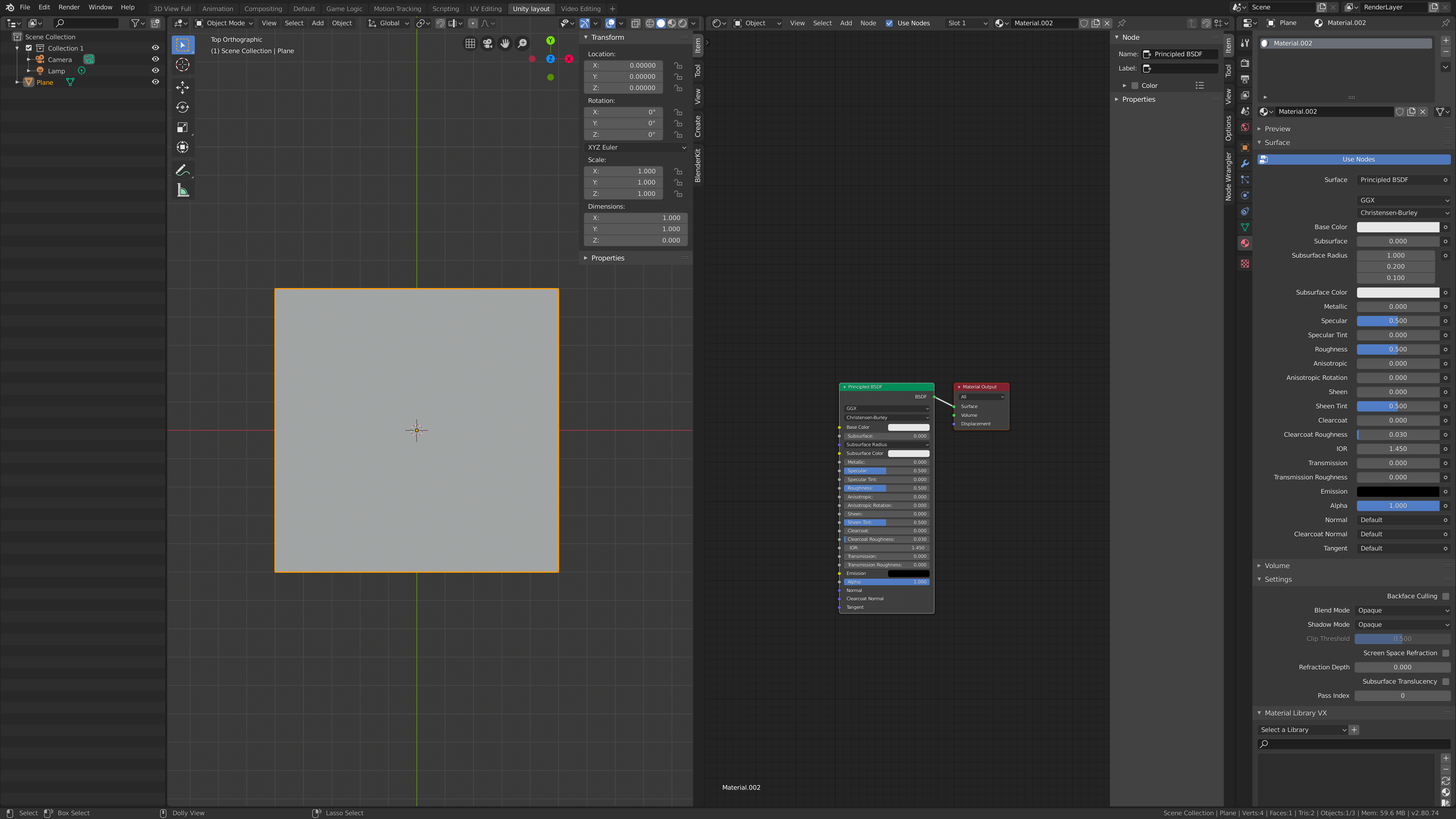Open the Material Properties tab

tap(1245, 243)
